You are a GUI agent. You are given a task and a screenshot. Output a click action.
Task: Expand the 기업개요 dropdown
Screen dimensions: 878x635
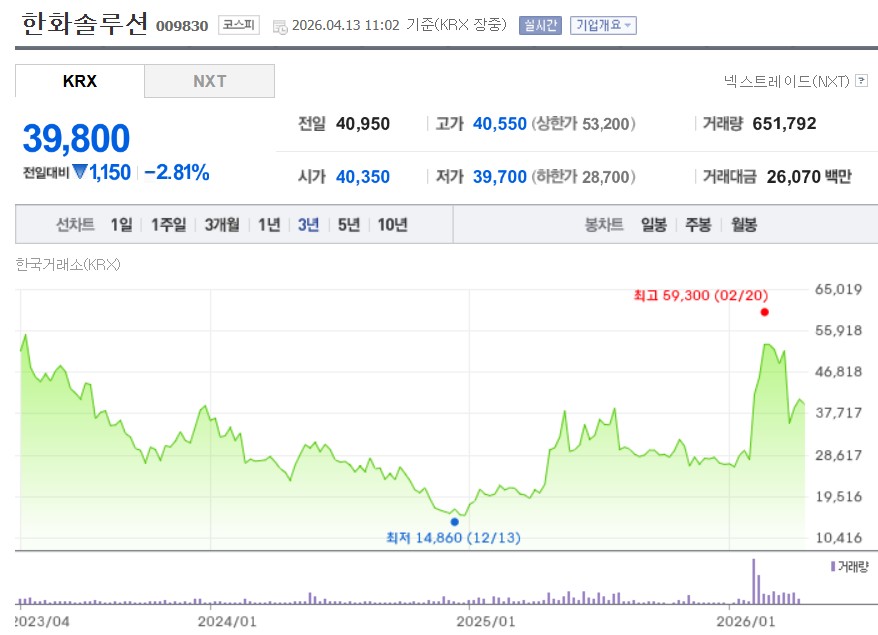click(x=603, y=25)
